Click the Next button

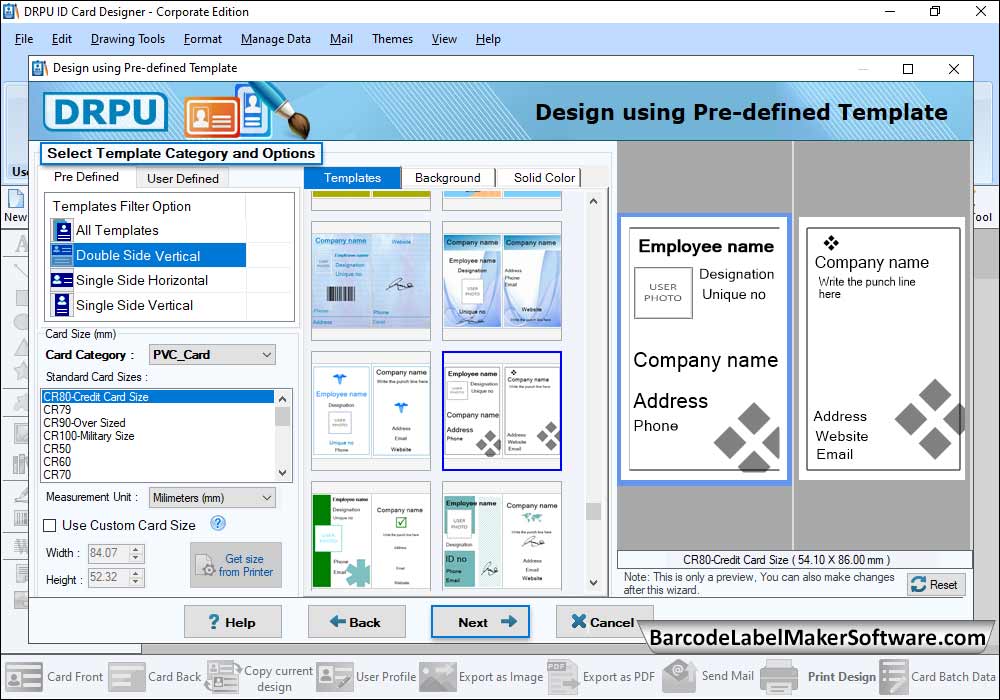(480, 622)
